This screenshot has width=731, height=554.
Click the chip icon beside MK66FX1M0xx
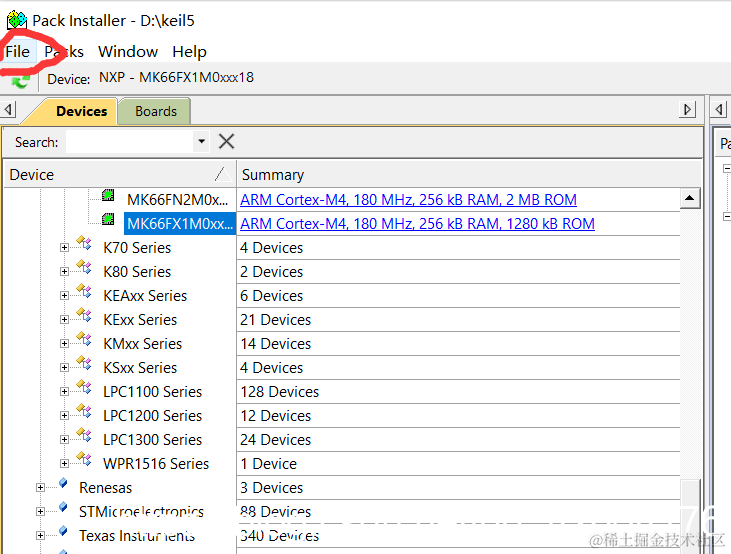tap(108, 219)
